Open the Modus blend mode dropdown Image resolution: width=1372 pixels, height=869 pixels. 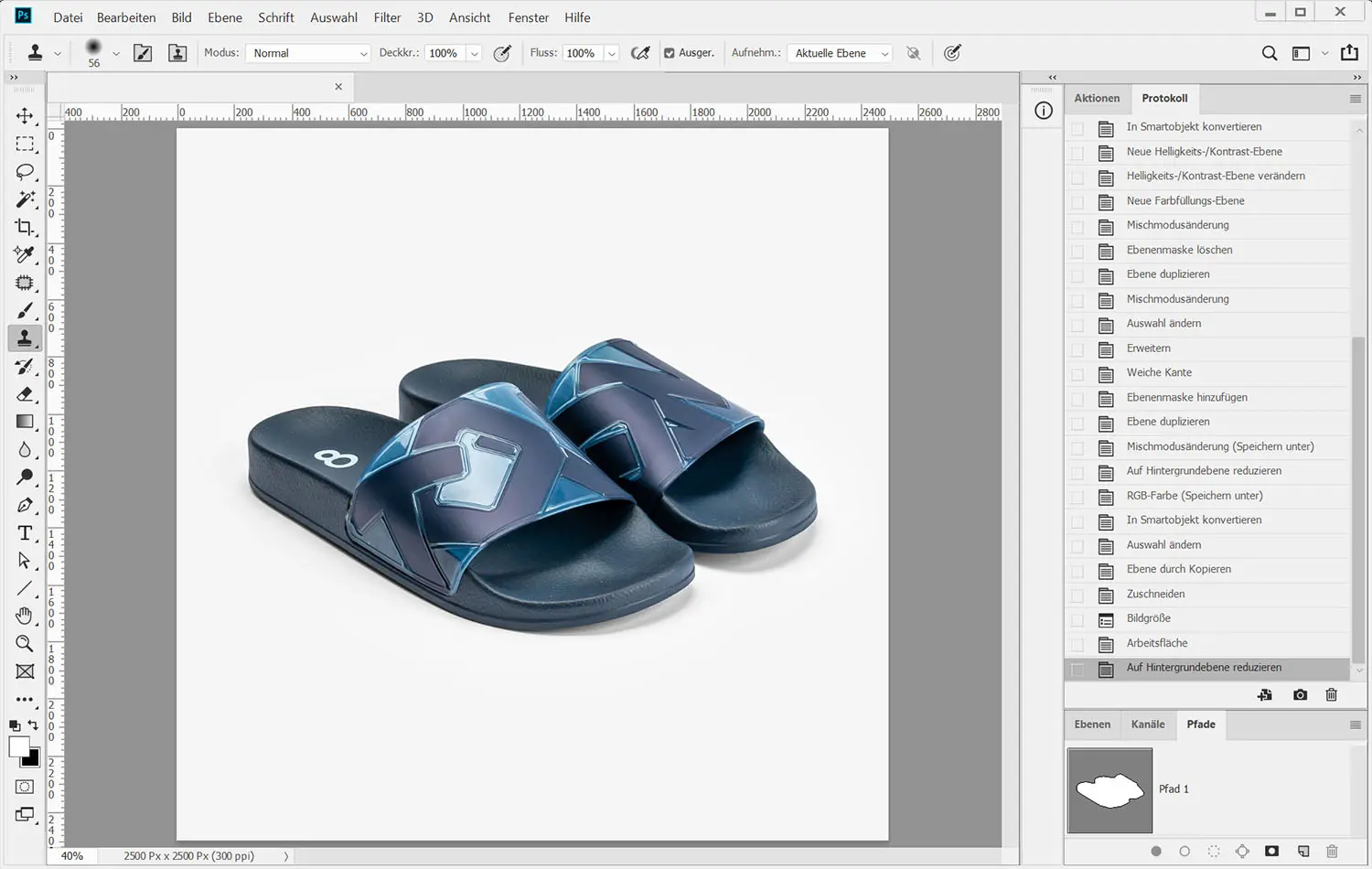(308, 53)
